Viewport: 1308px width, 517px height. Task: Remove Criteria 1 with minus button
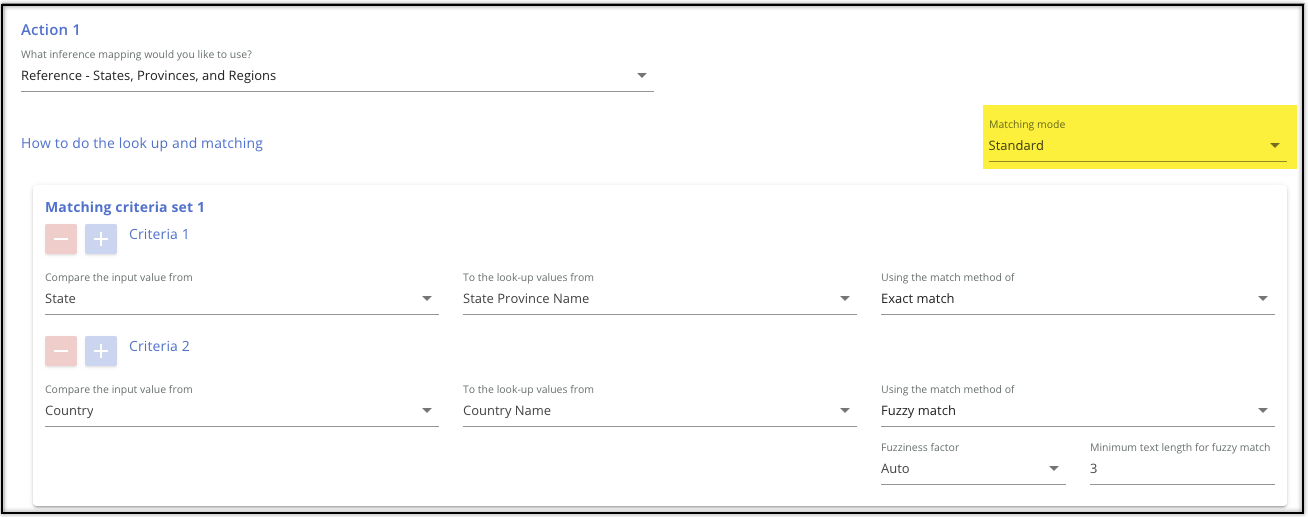(61, 238)
